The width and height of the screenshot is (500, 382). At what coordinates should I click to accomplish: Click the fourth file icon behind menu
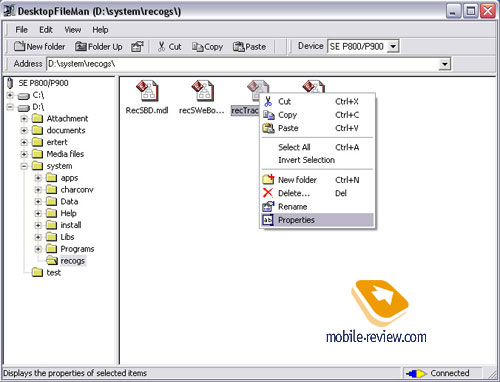coord(313,86)
